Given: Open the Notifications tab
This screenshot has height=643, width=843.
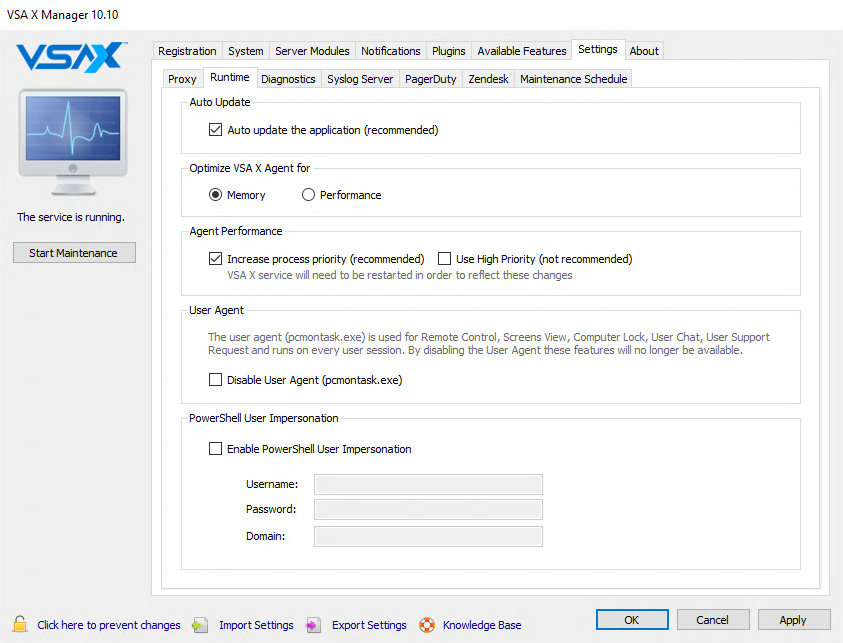Looking at the screenshot, I should 391,51.
